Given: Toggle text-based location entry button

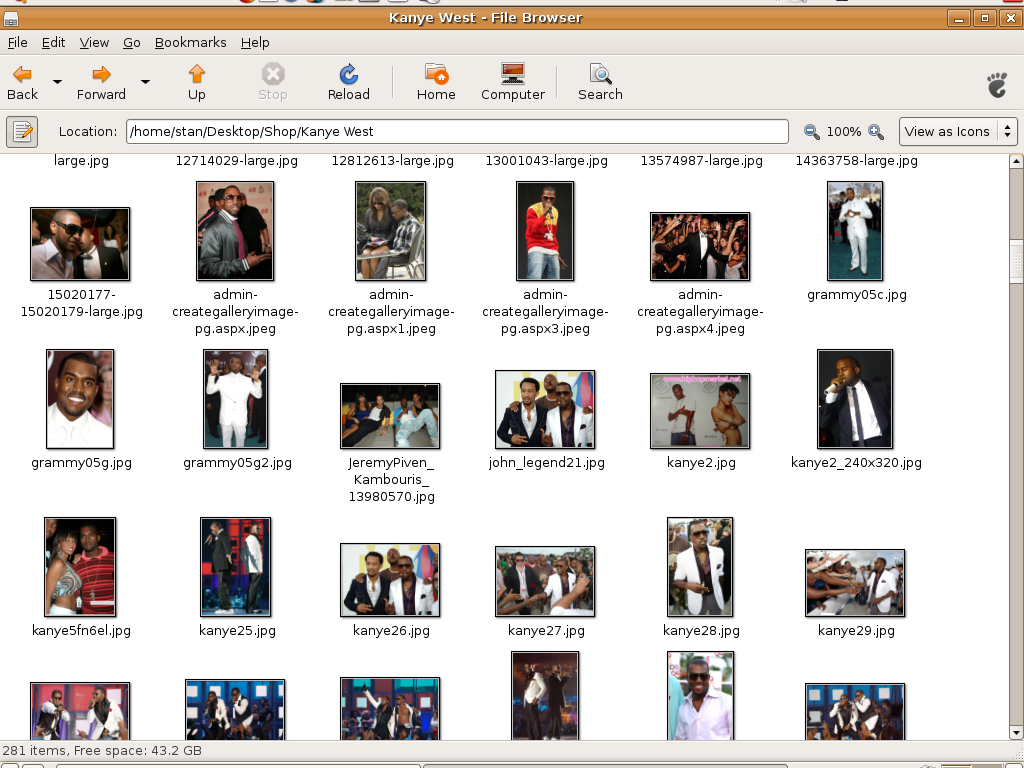Looking at the screenshot, I should click(22, 131).
